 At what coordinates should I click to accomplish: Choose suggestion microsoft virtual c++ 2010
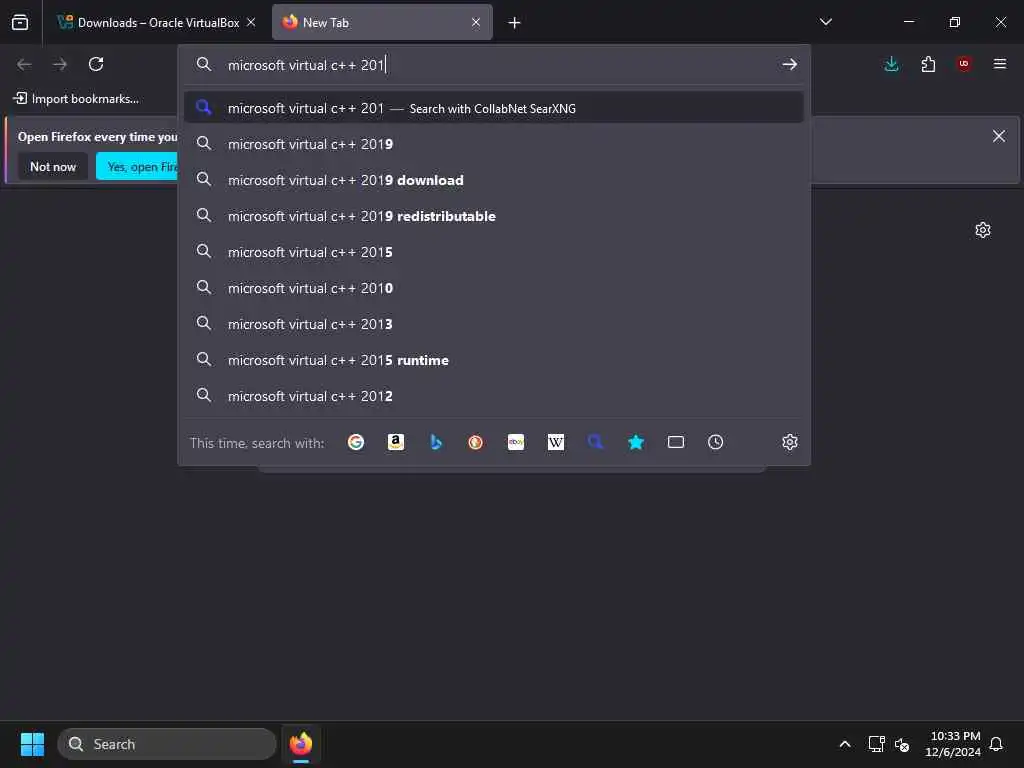coord(494,288)
